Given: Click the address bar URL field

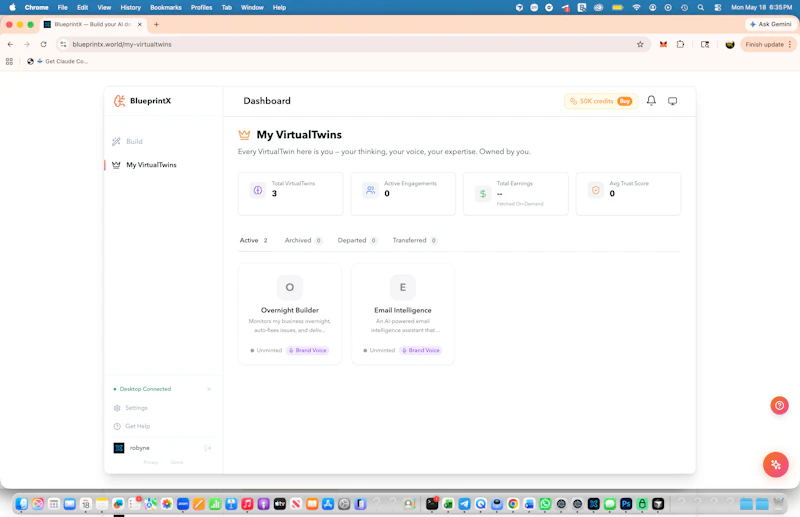Looking at the screenshot, I should click(x=352, y=44).
